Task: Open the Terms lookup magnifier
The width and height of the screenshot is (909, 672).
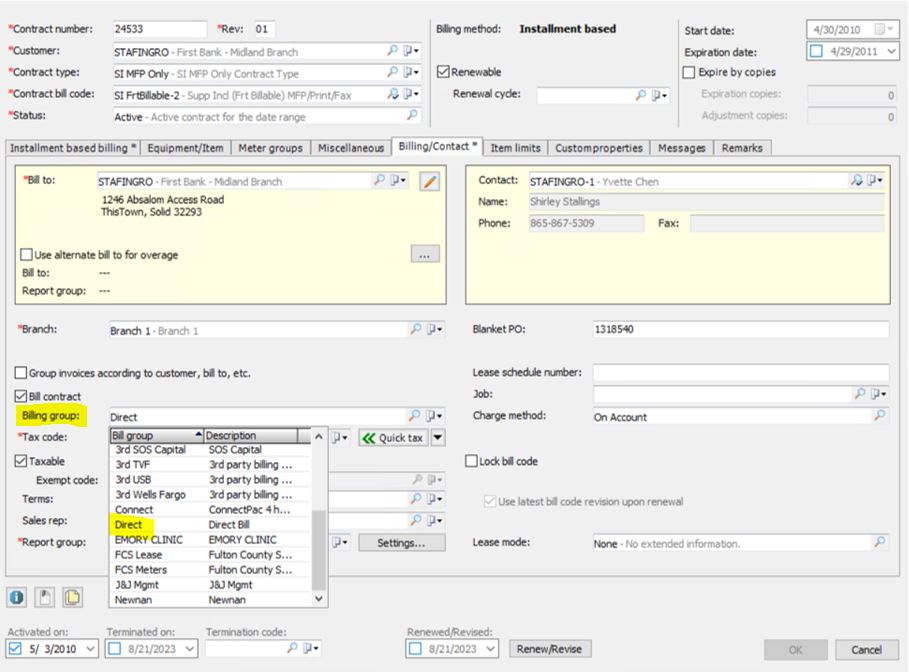Action: click(416, 499)
